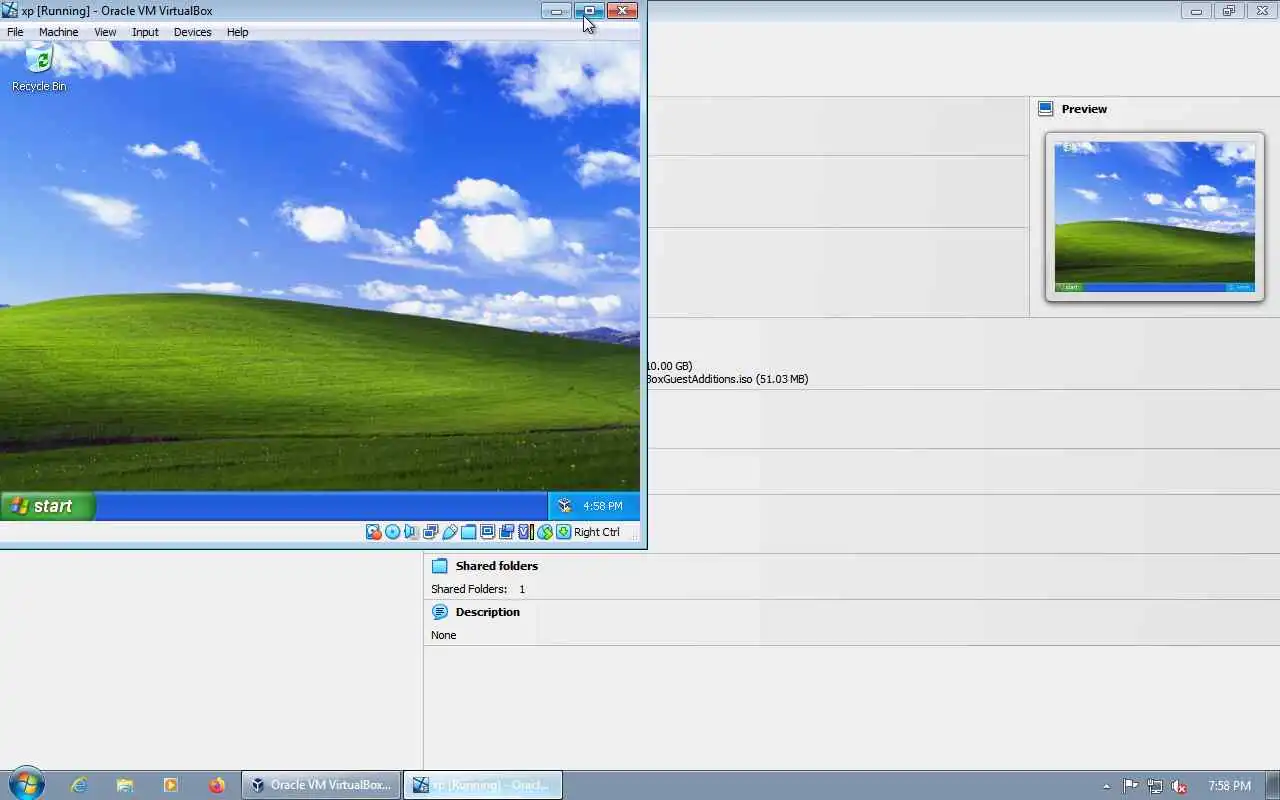Click the 4:58 PM clock in XP taskbar
Screen dimensions: 1280x800
tap(603, 506)
